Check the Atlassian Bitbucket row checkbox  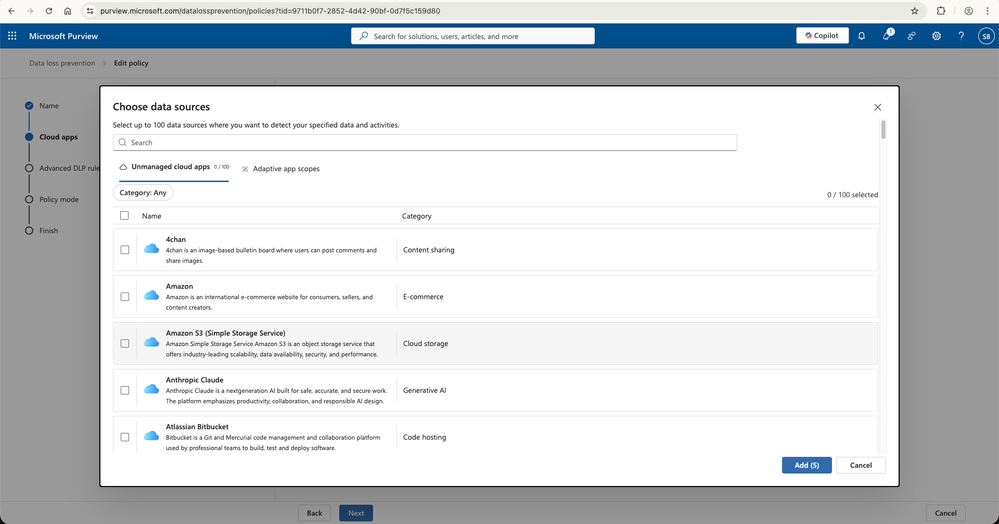pos(125,437)
